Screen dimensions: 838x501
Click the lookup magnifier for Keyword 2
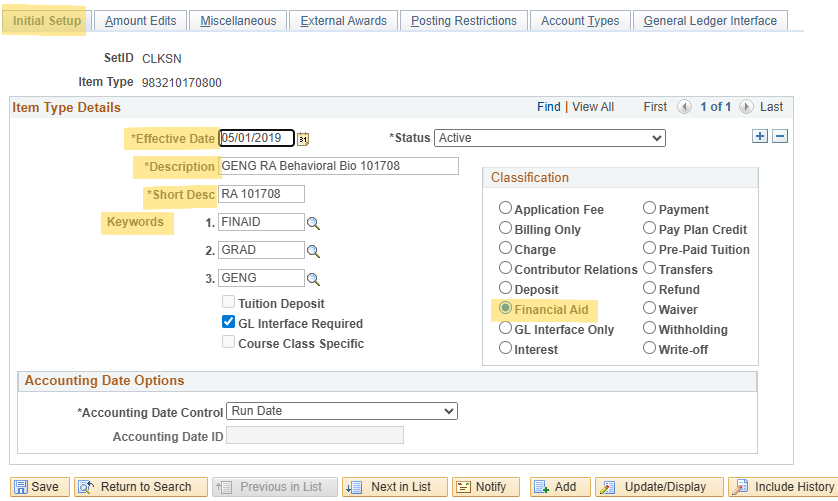[313, 251]
